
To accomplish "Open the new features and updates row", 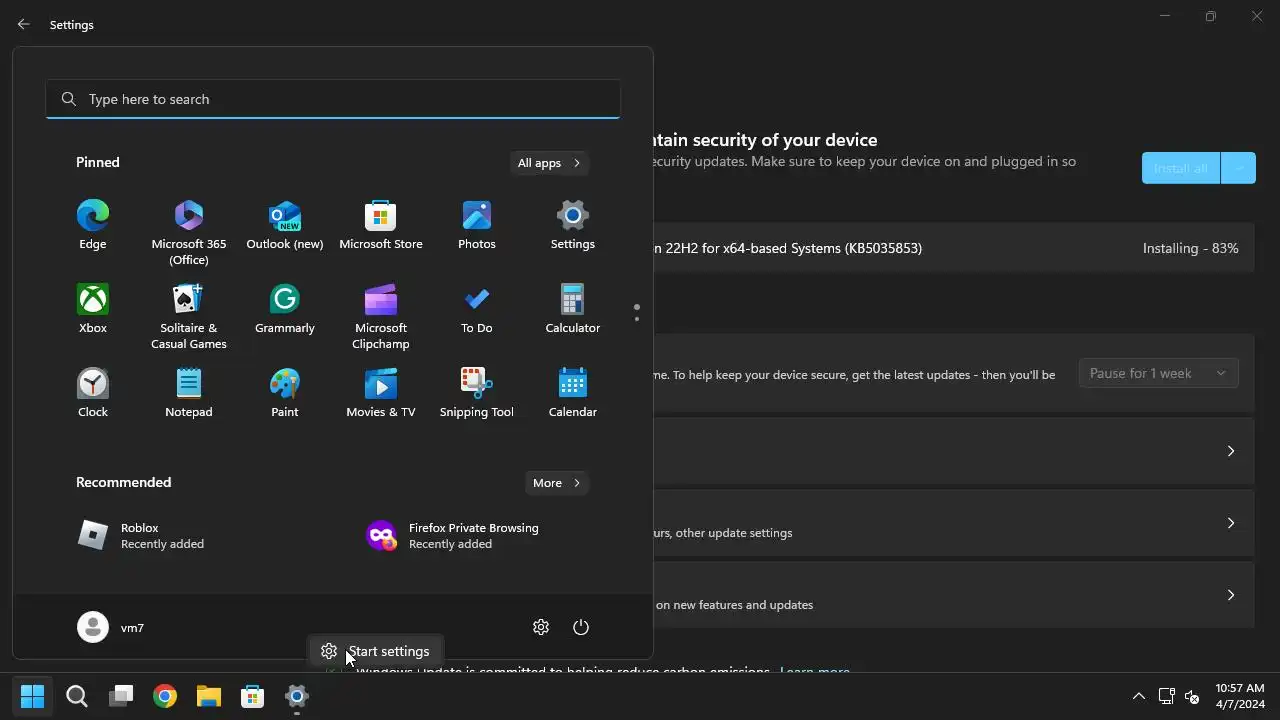I will pyautogui.click(x=954, y=595).
